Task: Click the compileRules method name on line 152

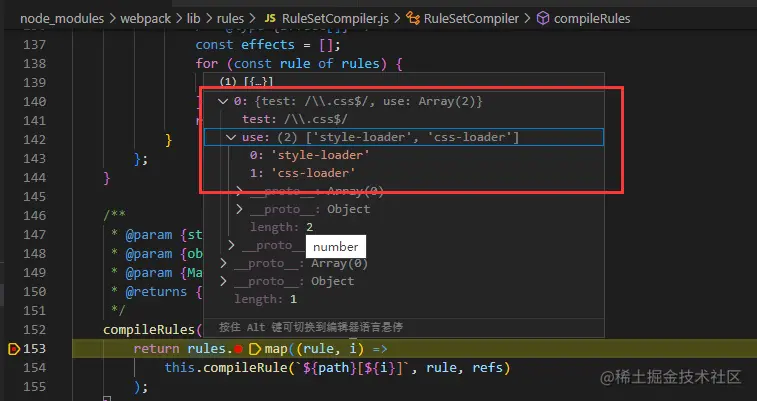Action: click(149, 330)
